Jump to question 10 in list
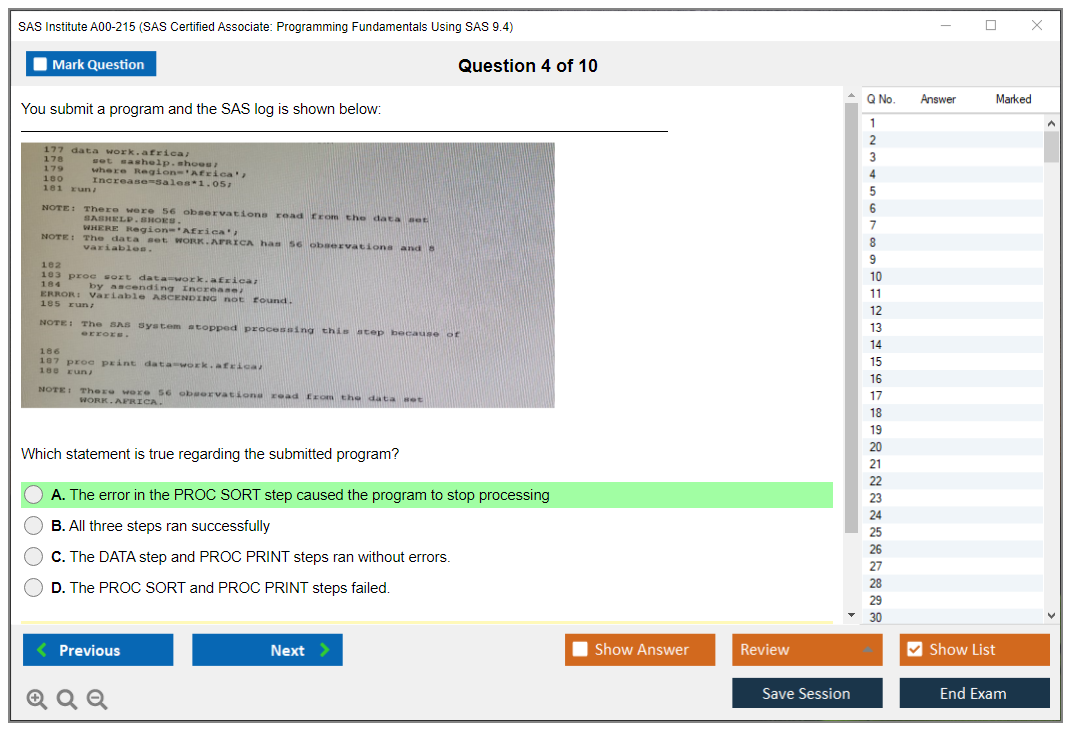Screen dimensions: 1075x735 click(875, 276)
